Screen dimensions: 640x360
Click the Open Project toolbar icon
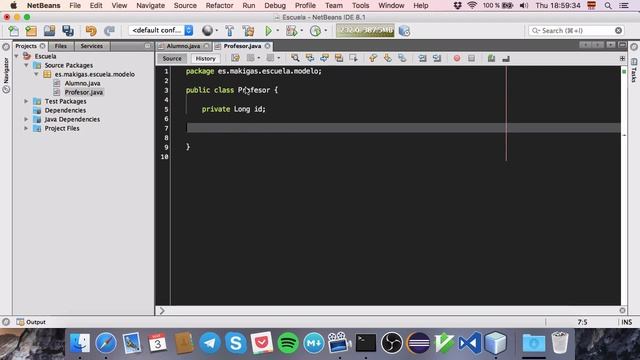tap(49, 31)
